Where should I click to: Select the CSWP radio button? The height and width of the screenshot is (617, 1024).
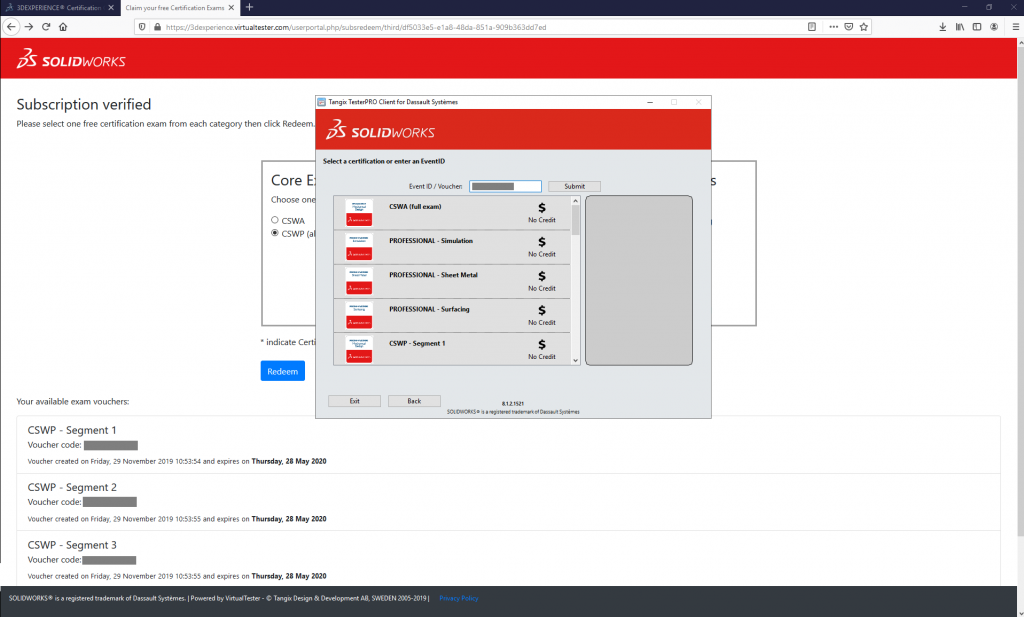point(275,232)
